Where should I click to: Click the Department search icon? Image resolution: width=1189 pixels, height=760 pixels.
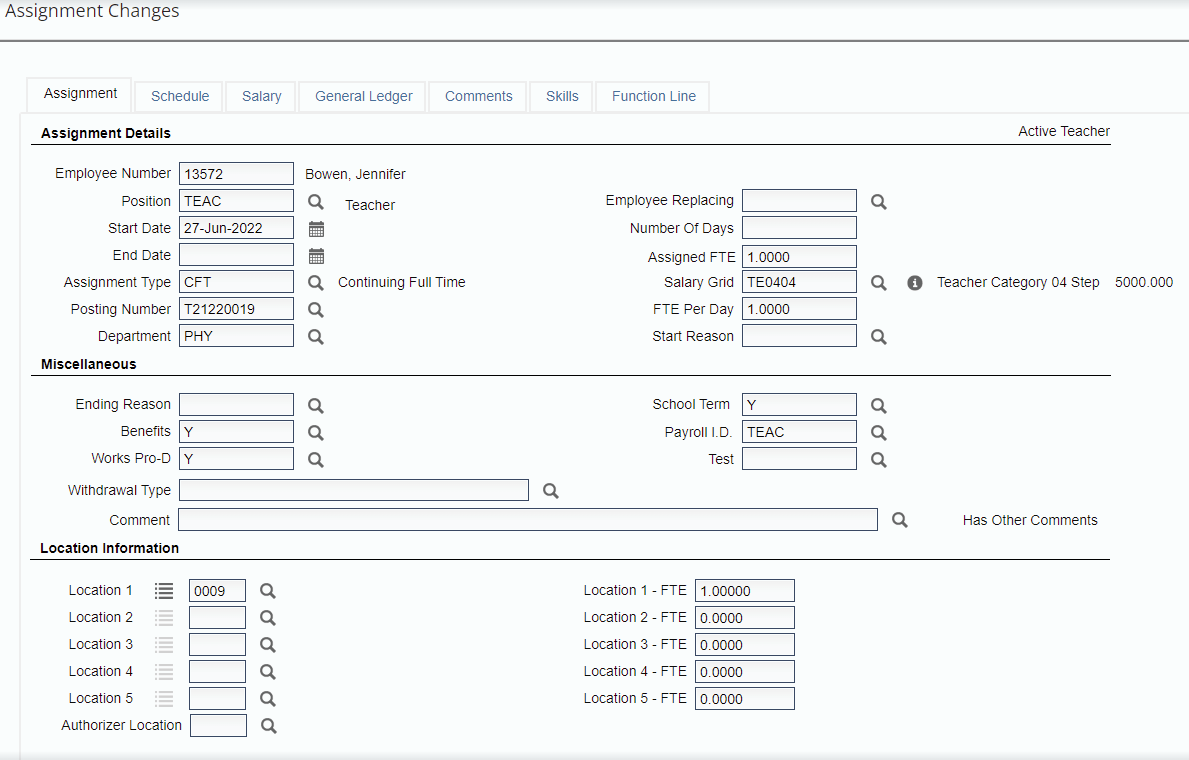(316, 337)
